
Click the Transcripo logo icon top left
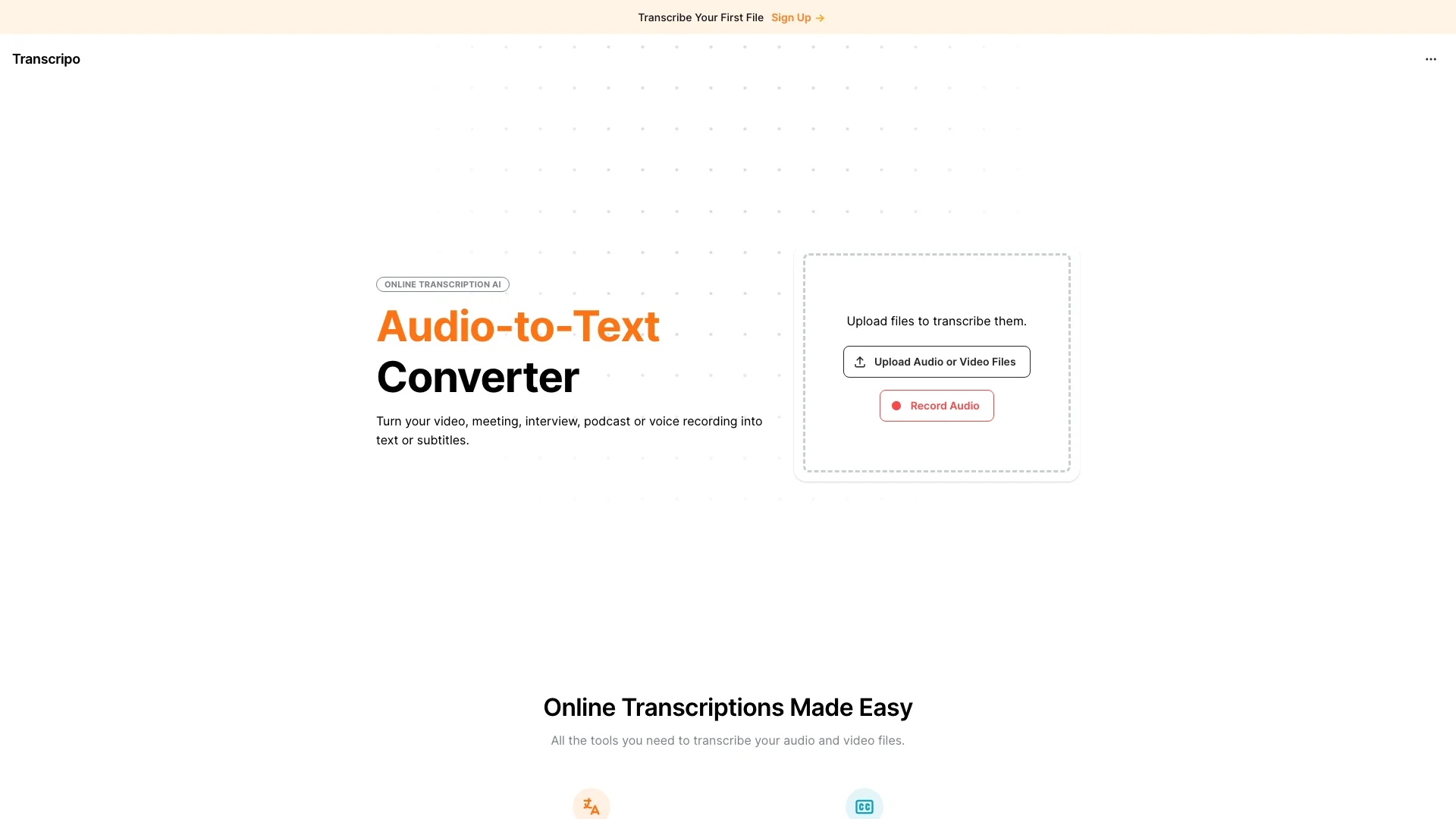pos(46,58)
